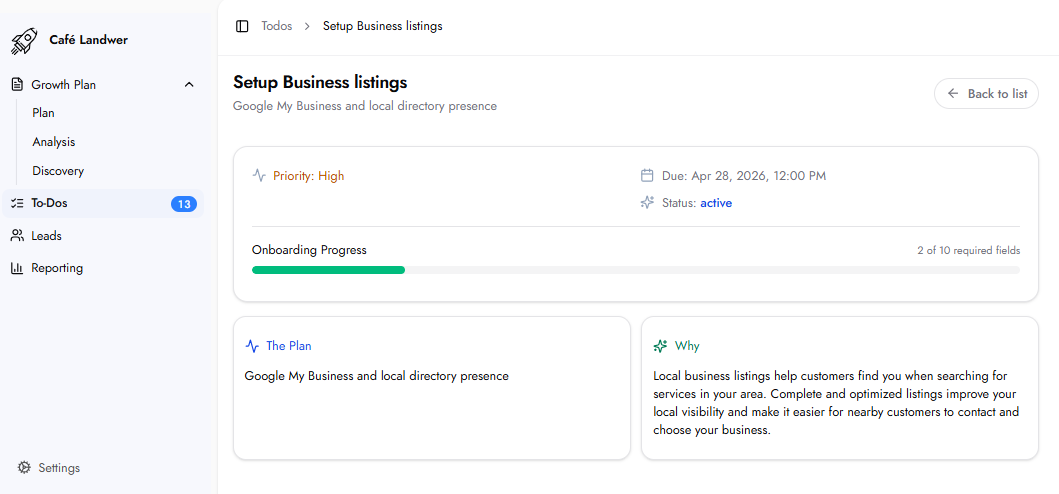This screenshot has width=1059, height=494.
Task: Open the Analysis submenu item
Action: 53,142
